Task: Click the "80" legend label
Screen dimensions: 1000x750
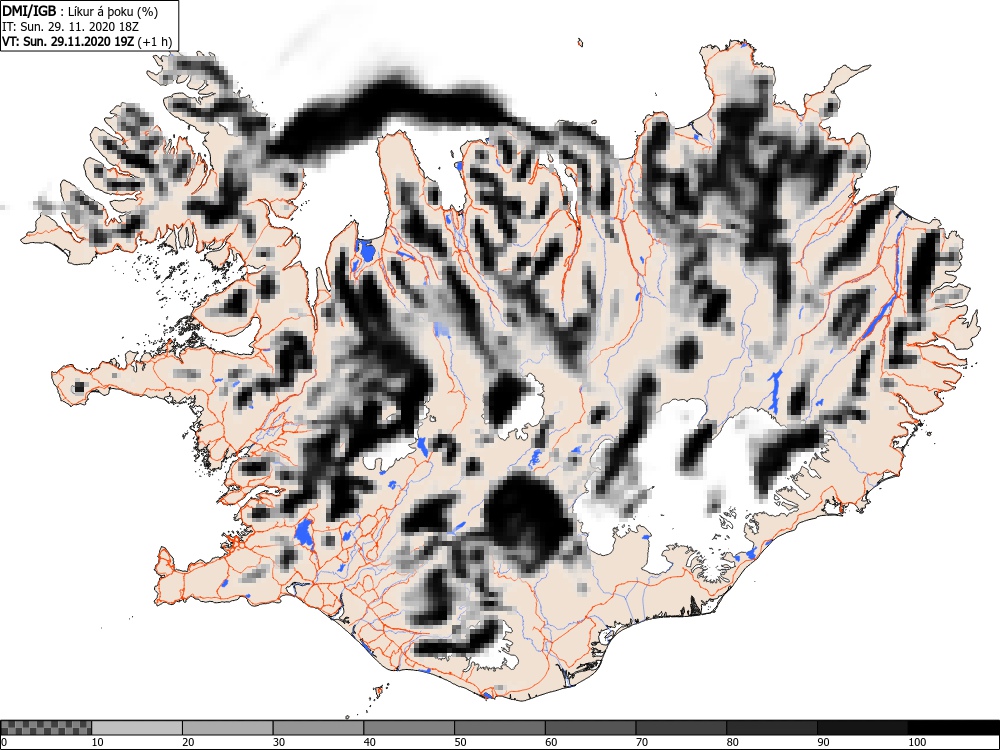Action: point(733,742)
